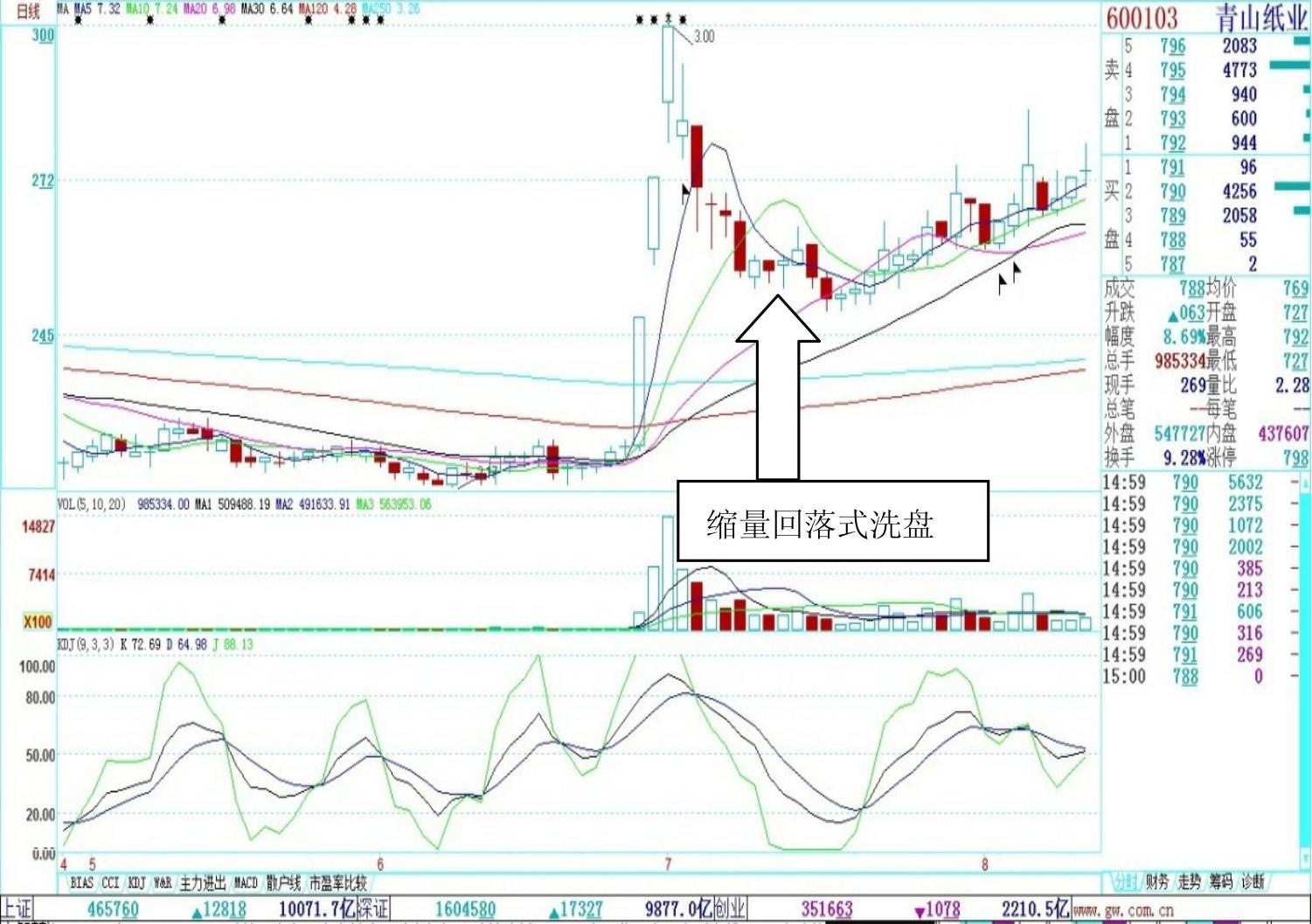Open the 主力进出 indicator tab
The height and width of the screenshot is (924, 1312).
[203, 883]
